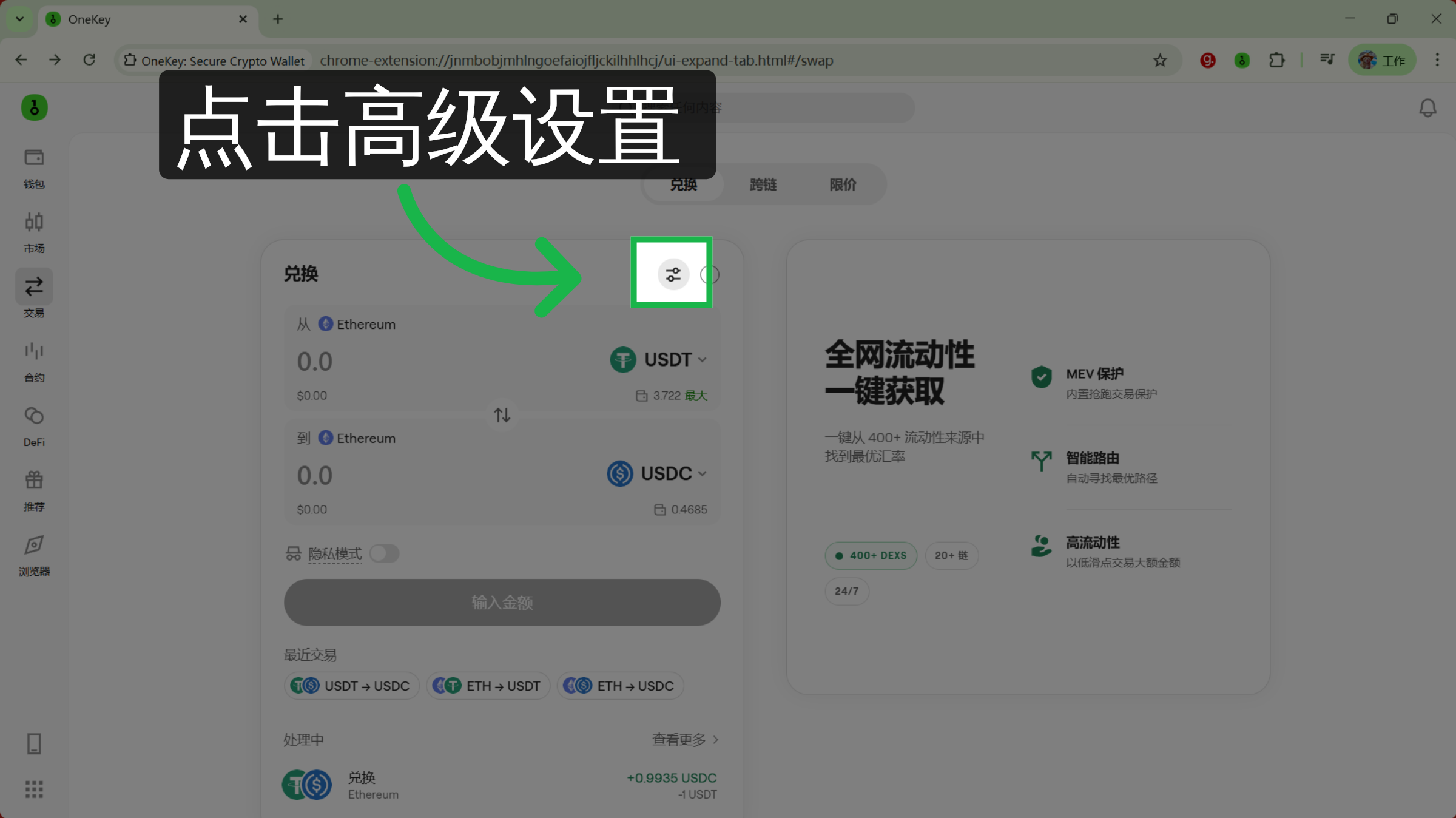Choose recent pair ETH → USDT
This screenshot has width=1456, height=818.
click(488, 686)
